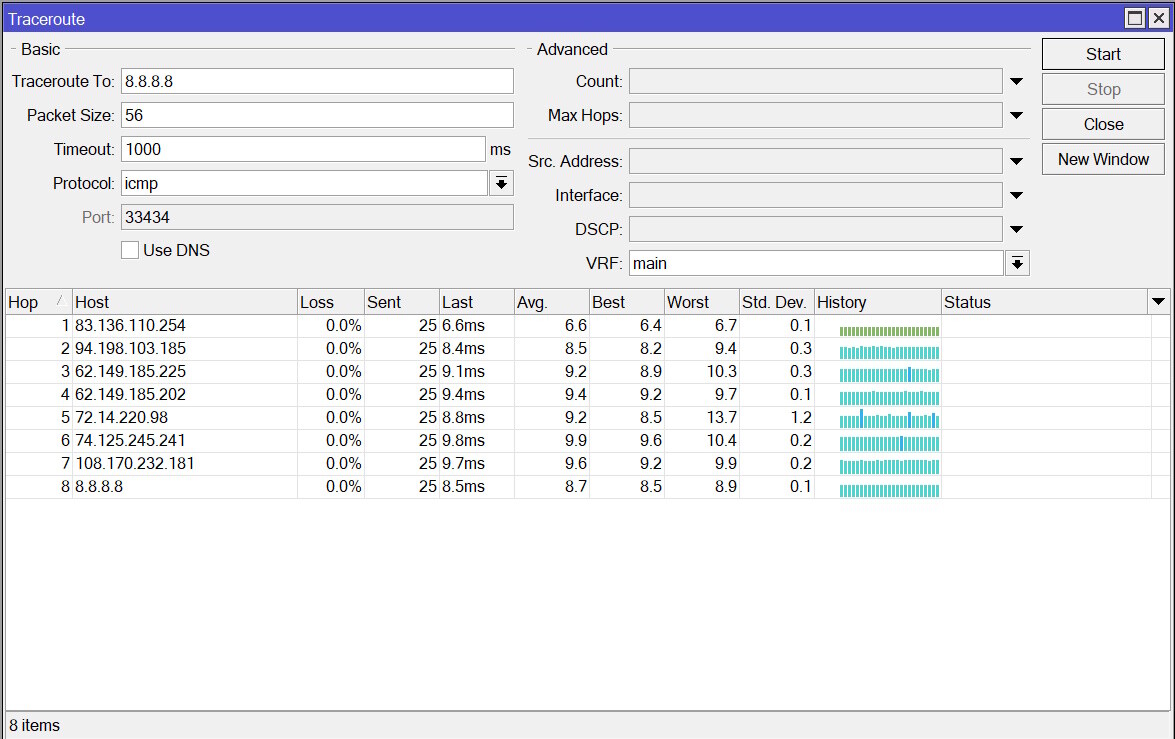Open the Protocol drop-down selector
This screenshot has height=739, width=1175.
[x=500, y=183]
